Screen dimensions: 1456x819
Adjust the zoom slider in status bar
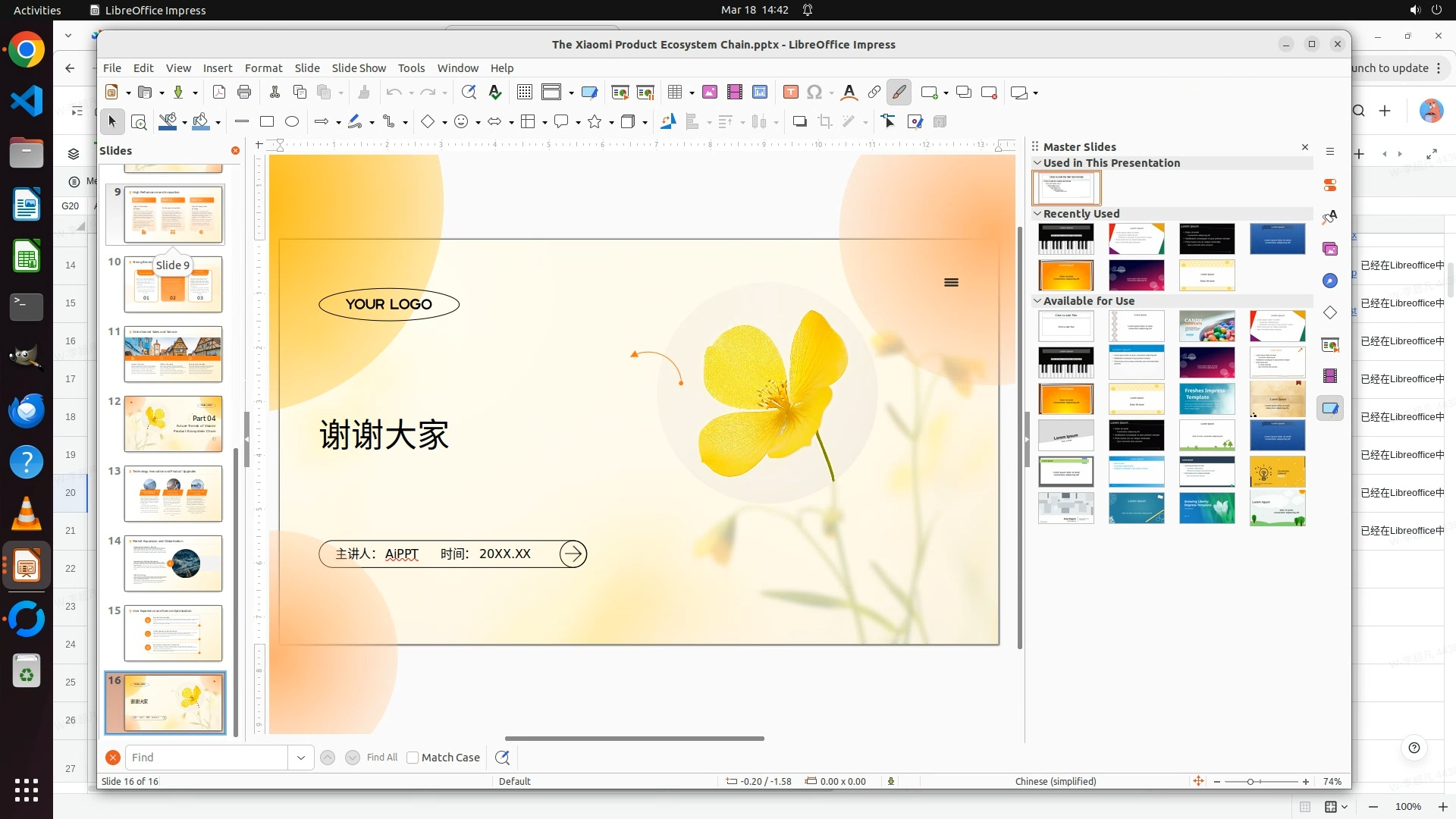pos(1250,782)
